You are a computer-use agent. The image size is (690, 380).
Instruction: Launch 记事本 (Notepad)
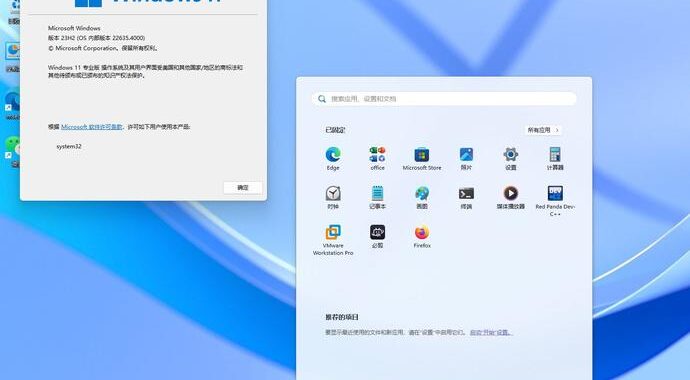[x=377, y=197]
